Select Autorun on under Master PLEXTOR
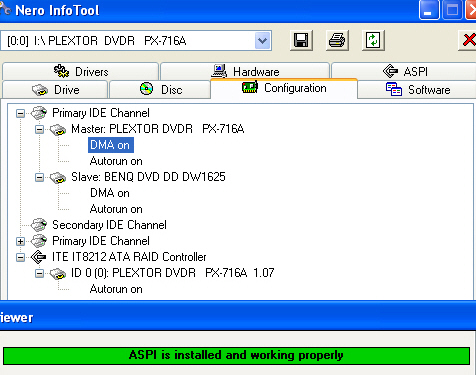Image resolution: width=476 pixels, height=375 pixels. (116, 161)
